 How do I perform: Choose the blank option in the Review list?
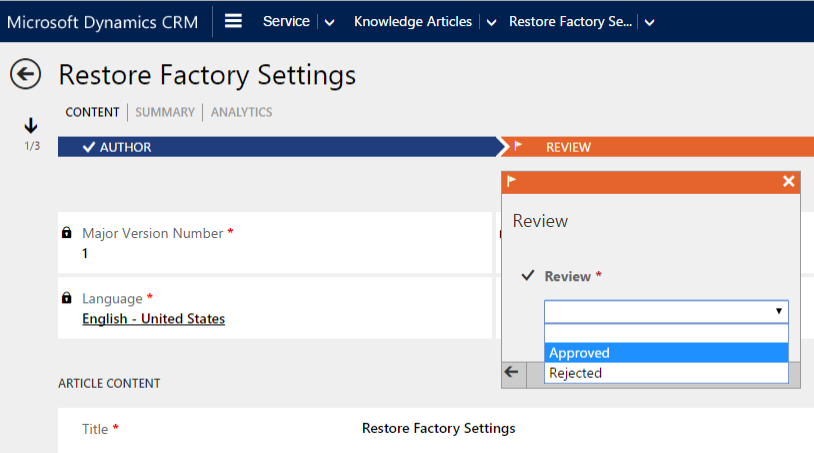[666, 333]
